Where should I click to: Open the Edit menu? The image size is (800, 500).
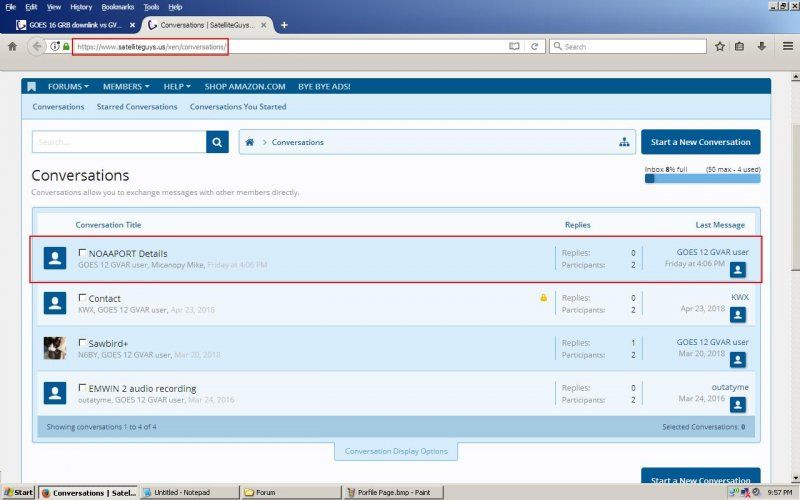(31, 7)
